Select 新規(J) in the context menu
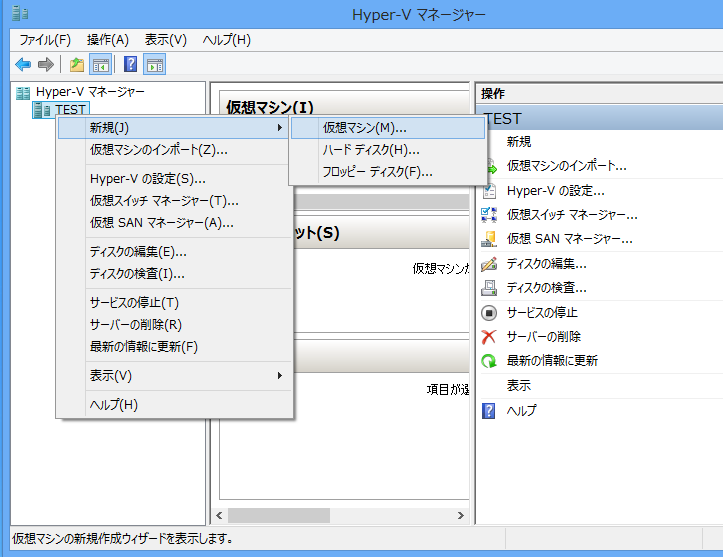723x557 pixels. coord(174,128)
